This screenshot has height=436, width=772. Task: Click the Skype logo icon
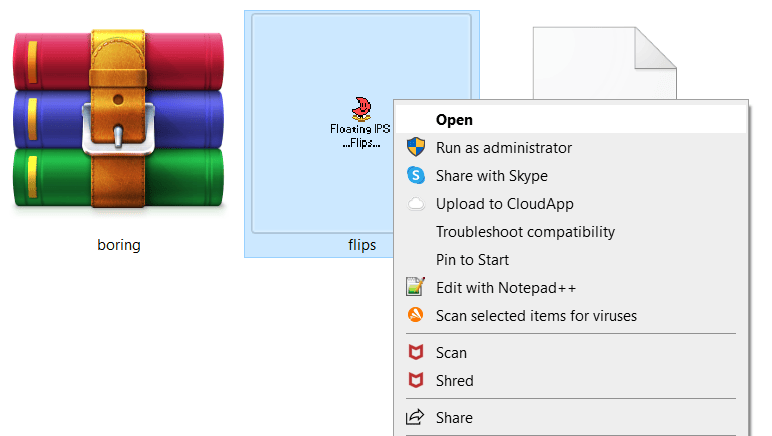pyautogui.click(x=415, y=176)
